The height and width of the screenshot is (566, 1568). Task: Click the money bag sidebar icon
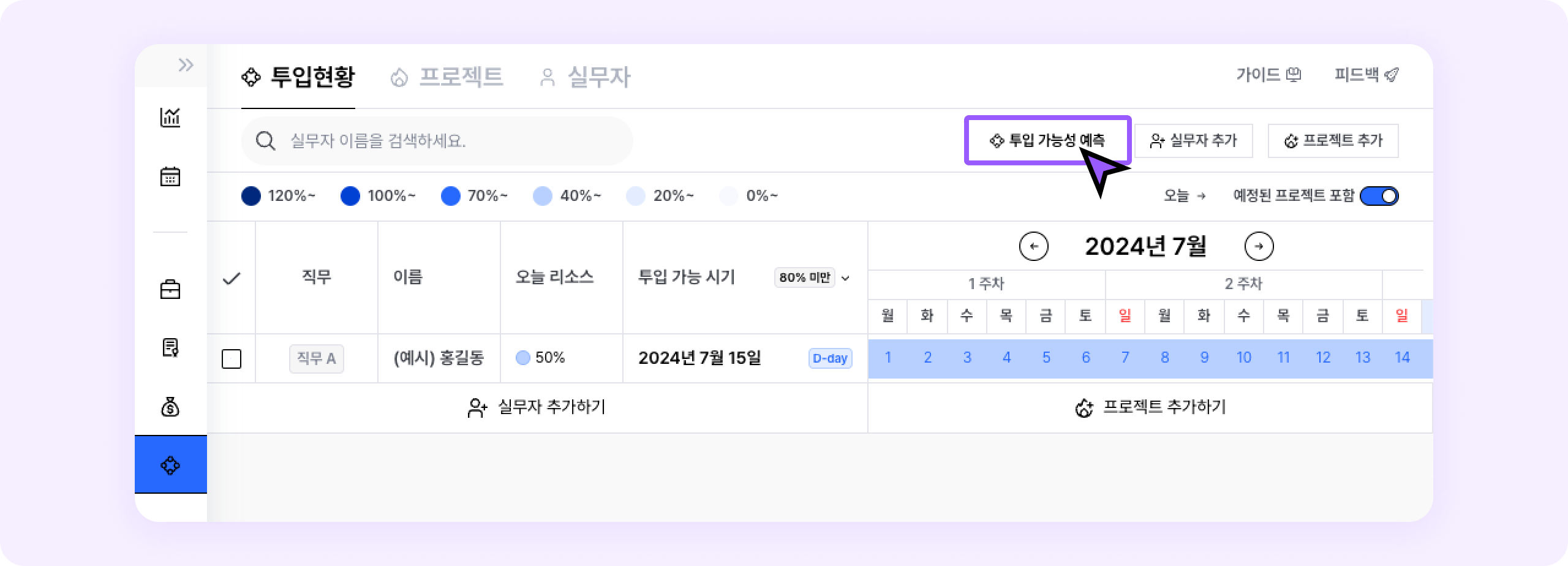pos(170,407)
